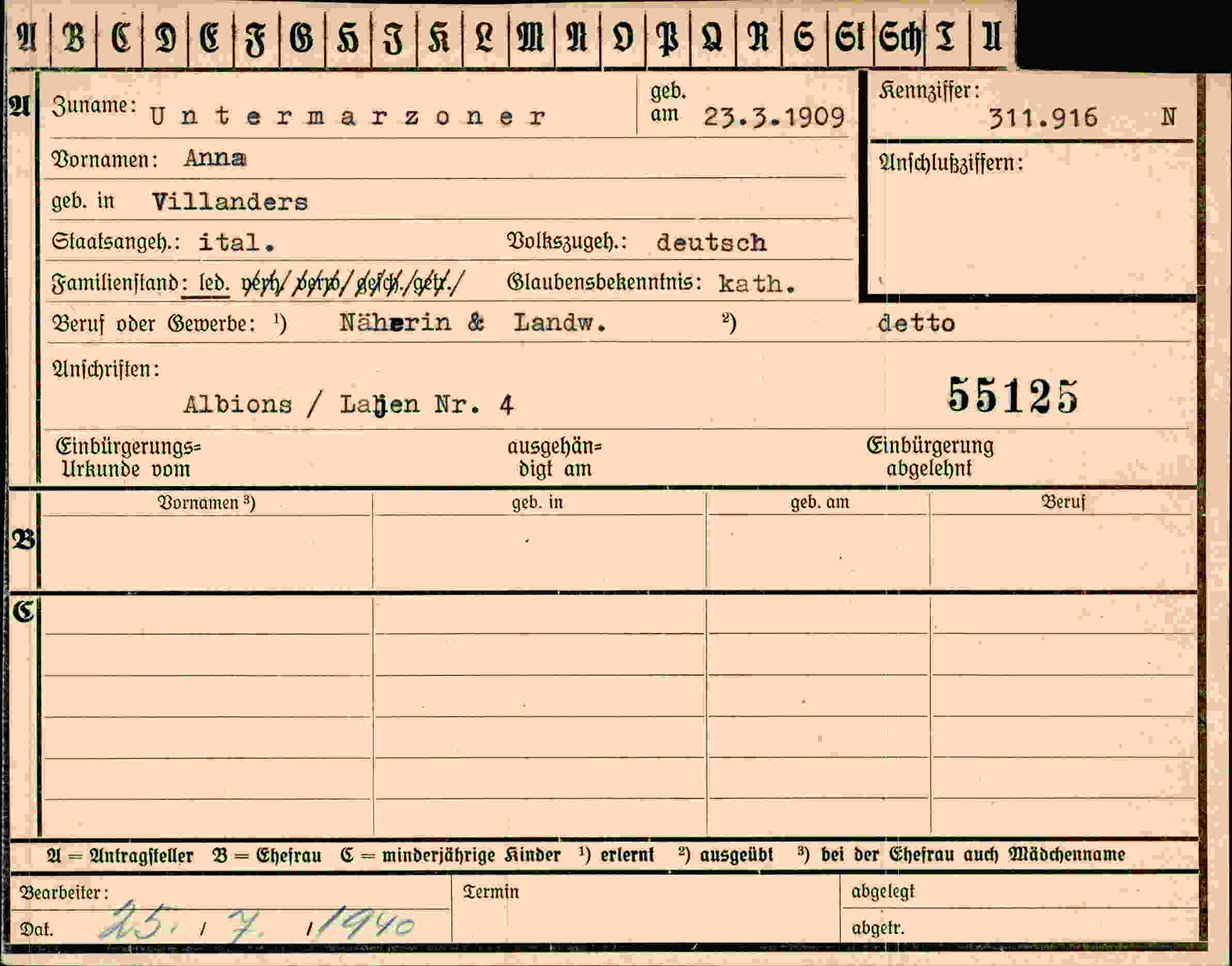Click the 'Staatsangeh.:' label
Viewport: 1232px width, 966px height.
point(116,242)
